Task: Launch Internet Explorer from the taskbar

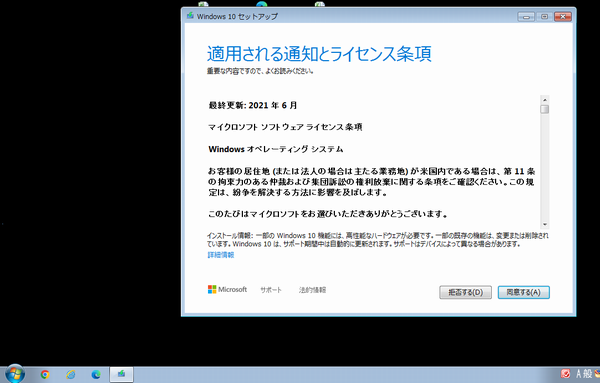Action: (71, 374)
